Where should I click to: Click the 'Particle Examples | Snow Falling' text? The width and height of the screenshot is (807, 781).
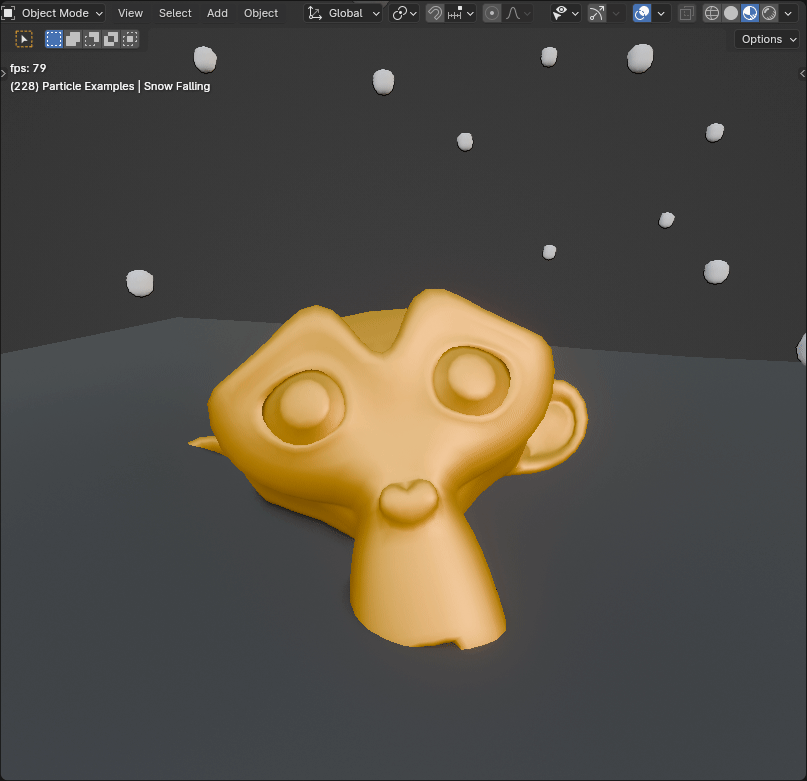(126, 86)
